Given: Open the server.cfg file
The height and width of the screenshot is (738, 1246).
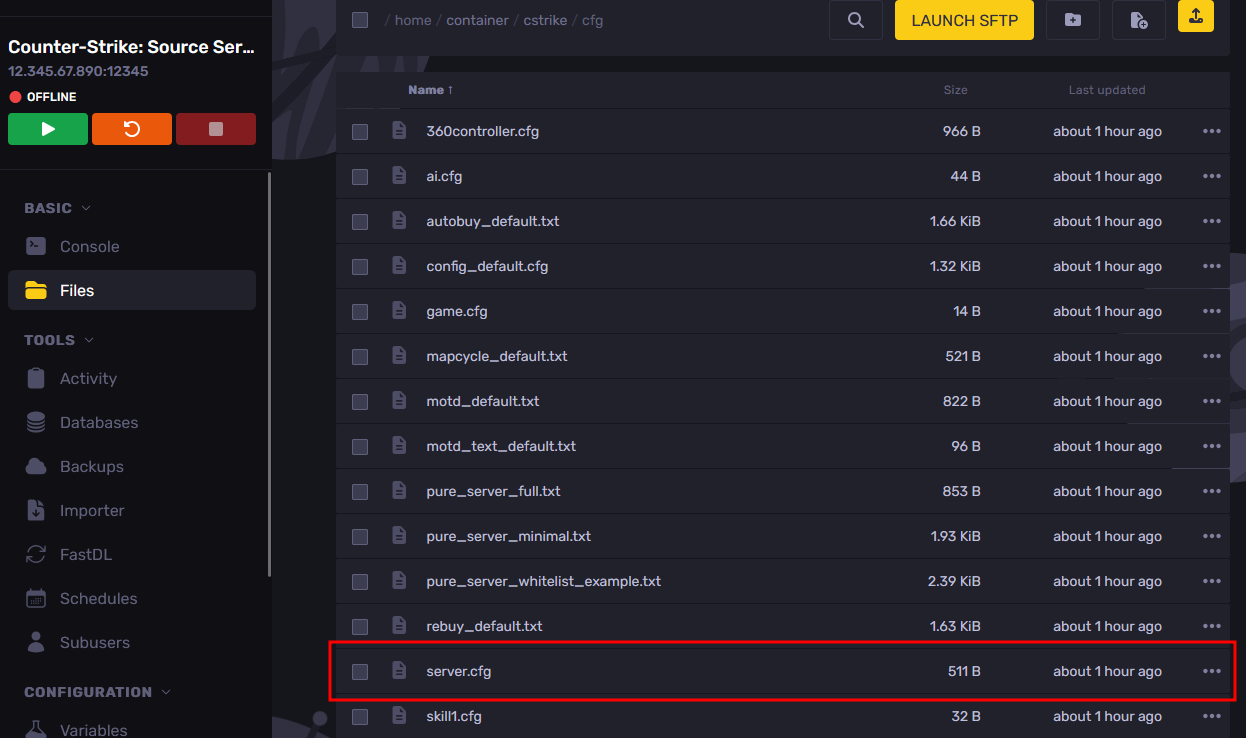Looking at the screenshot, I should (458, 671).
